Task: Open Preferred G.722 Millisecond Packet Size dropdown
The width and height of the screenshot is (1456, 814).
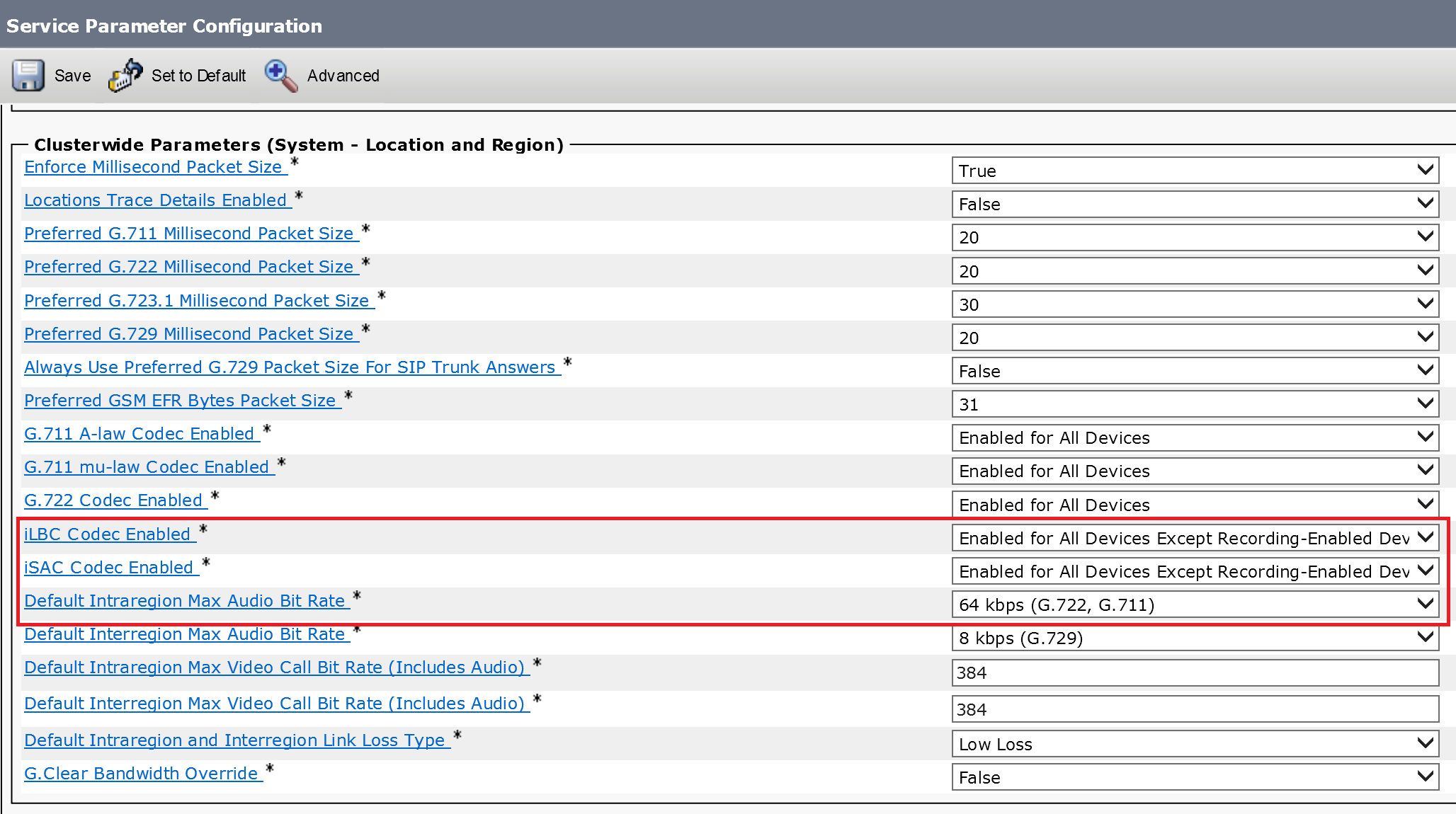Action: tap(1195, 271)
